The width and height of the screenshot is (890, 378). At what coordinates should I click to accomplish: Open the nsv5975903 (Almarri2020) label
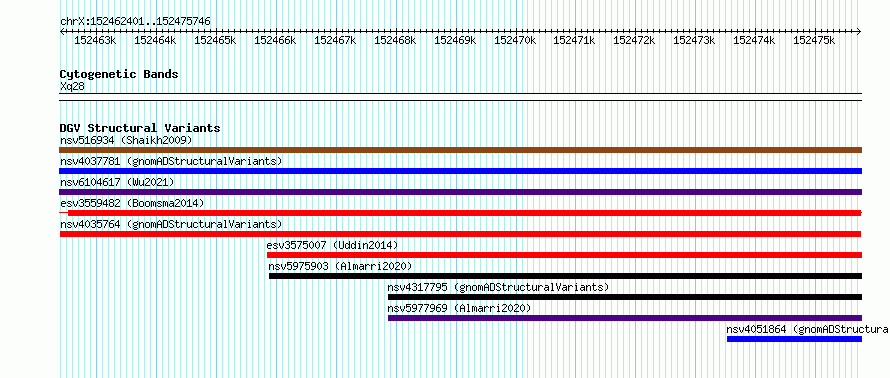[x=341, y=266]
